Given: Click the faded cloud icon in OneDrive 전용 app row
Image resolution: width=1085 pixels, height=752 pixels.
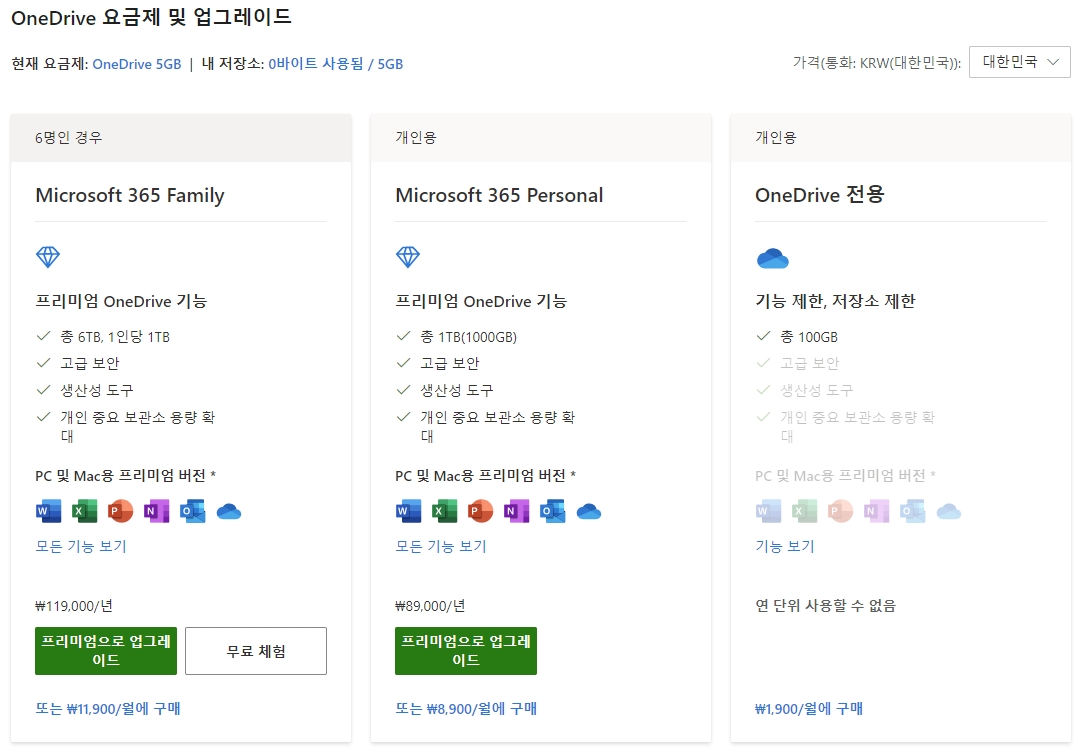Looking at the screenshot, I should (x=948, y=512).
